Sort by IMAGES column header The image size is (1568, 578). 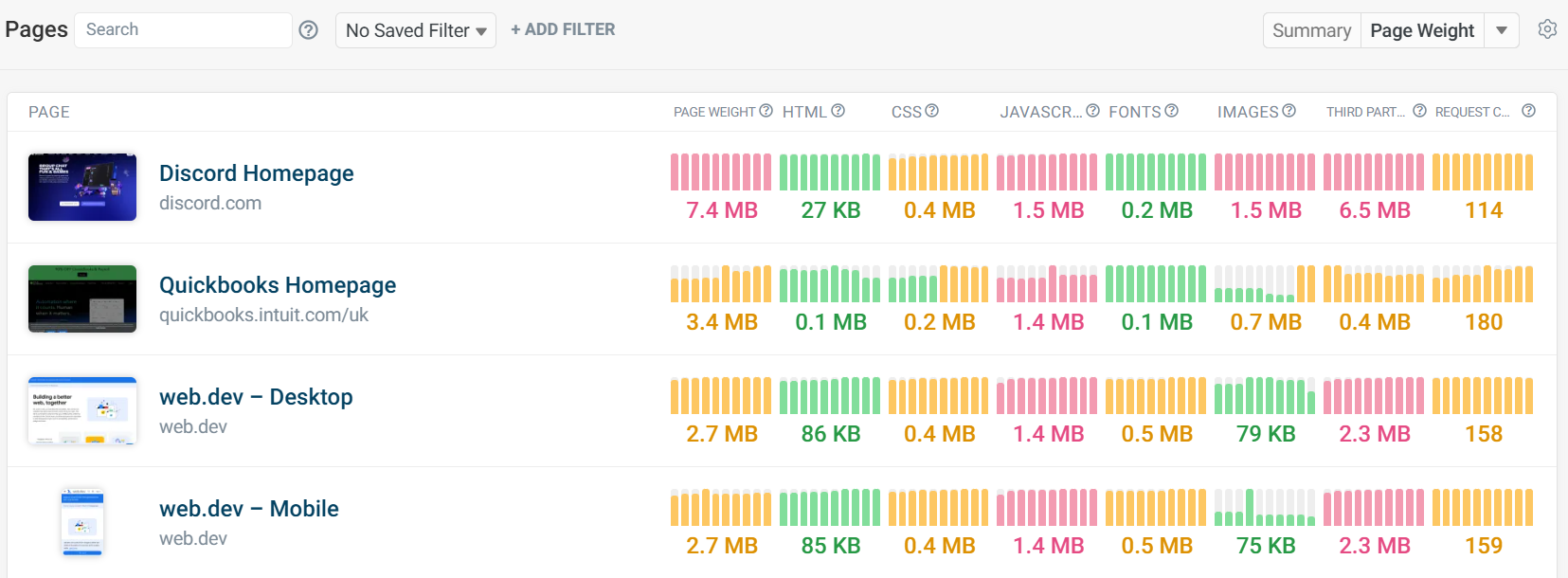click(1248, 112)
